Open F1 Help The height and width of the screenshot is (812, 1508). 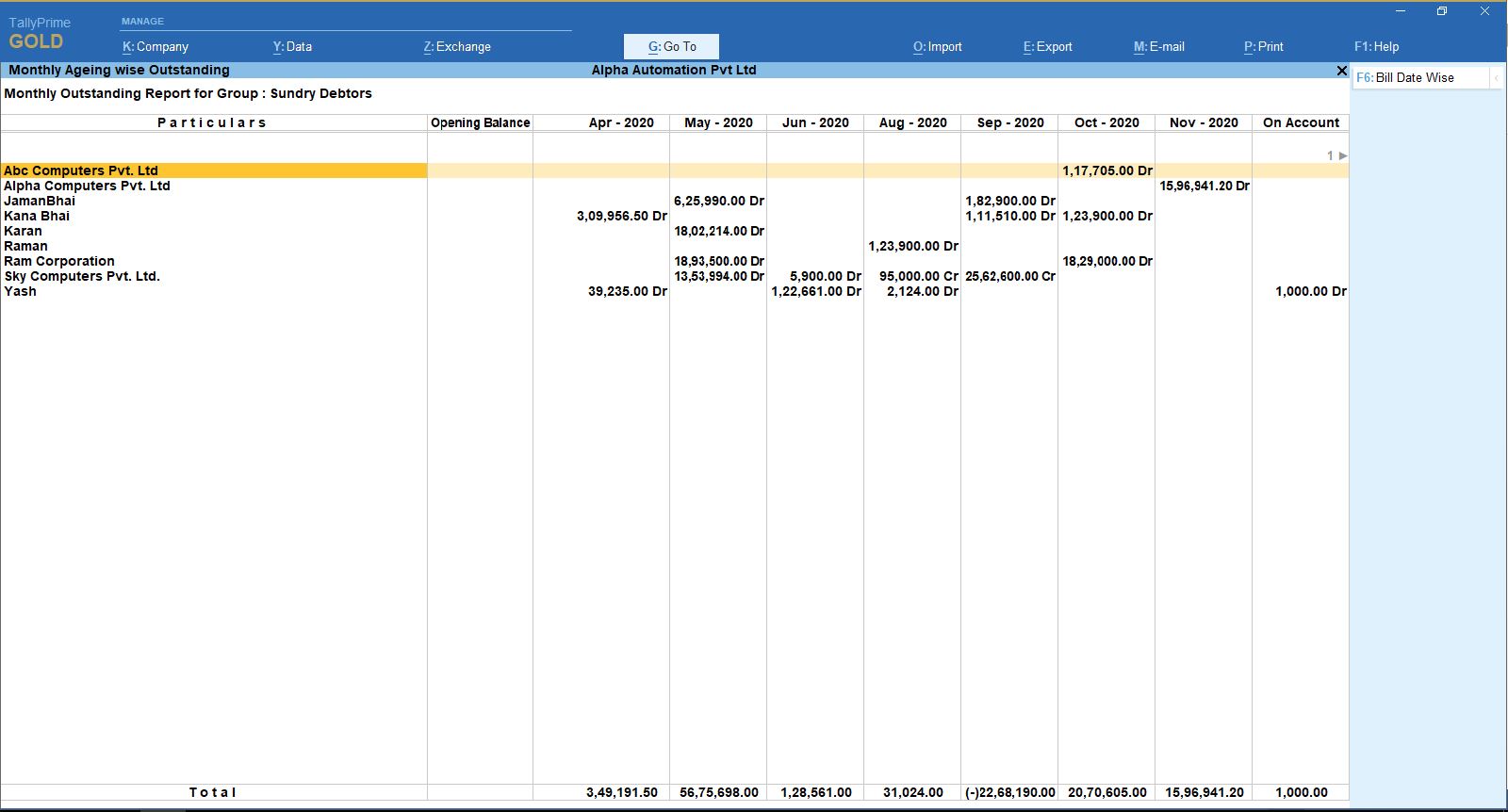(x=1376, y=46)
